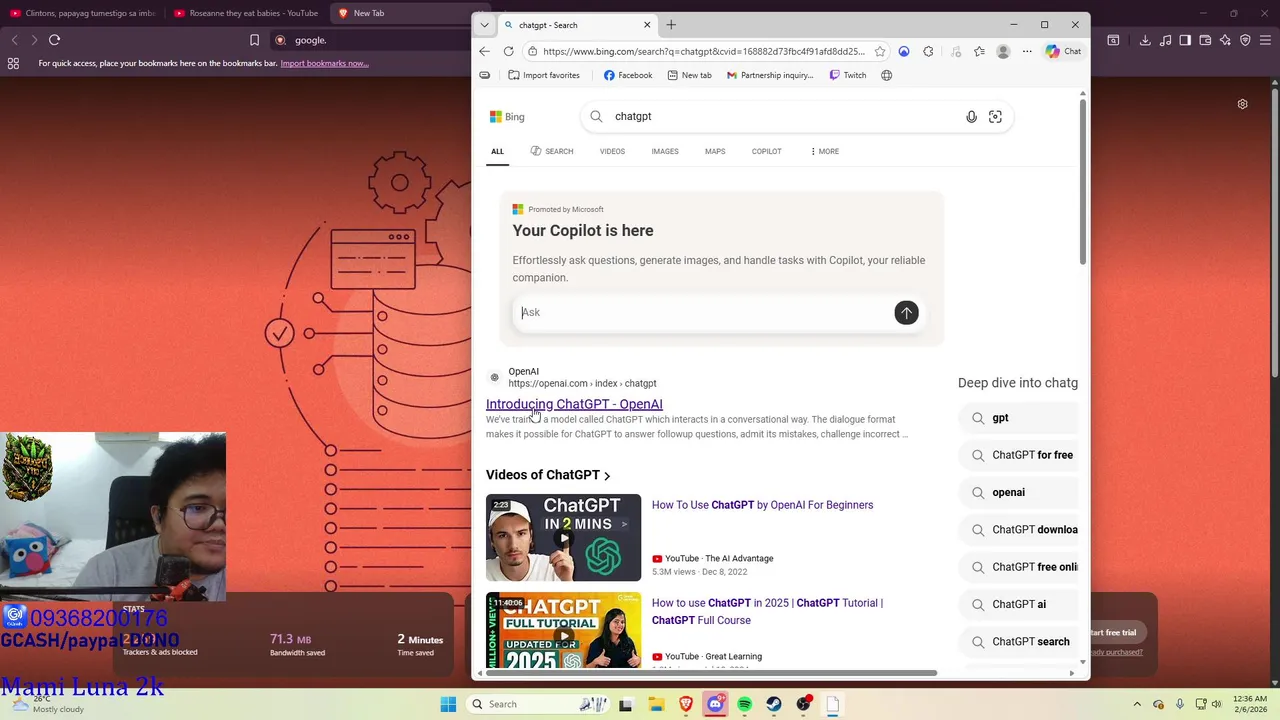
Task: Start voice search with microphone icon
Action: [x=971, y=117]
